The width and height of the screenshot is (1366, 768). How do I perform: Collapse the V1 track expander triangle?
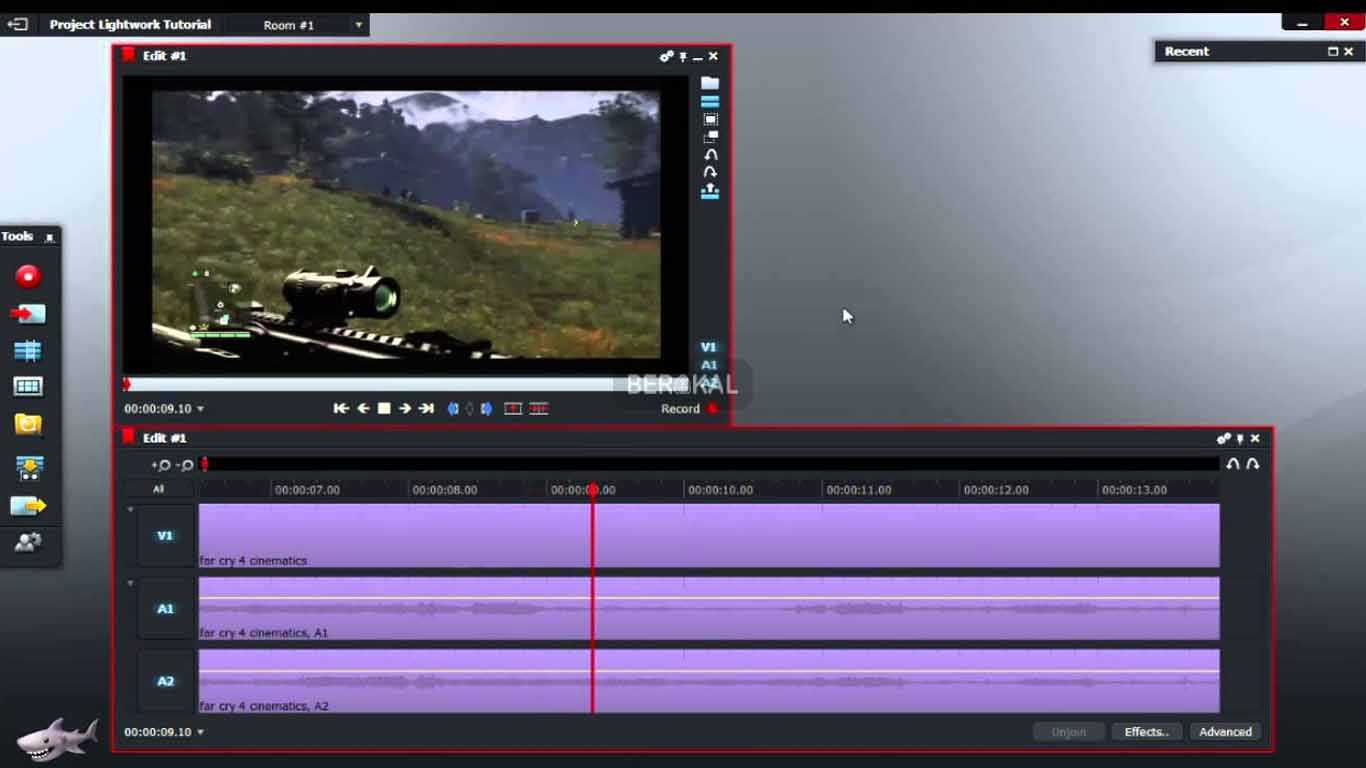[130, 510]
